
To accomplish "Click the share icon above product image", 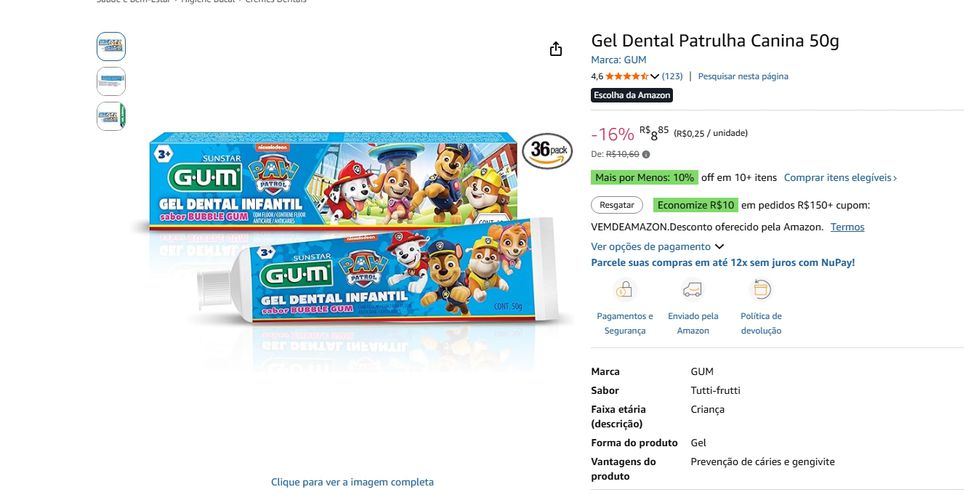I will 556,49.
